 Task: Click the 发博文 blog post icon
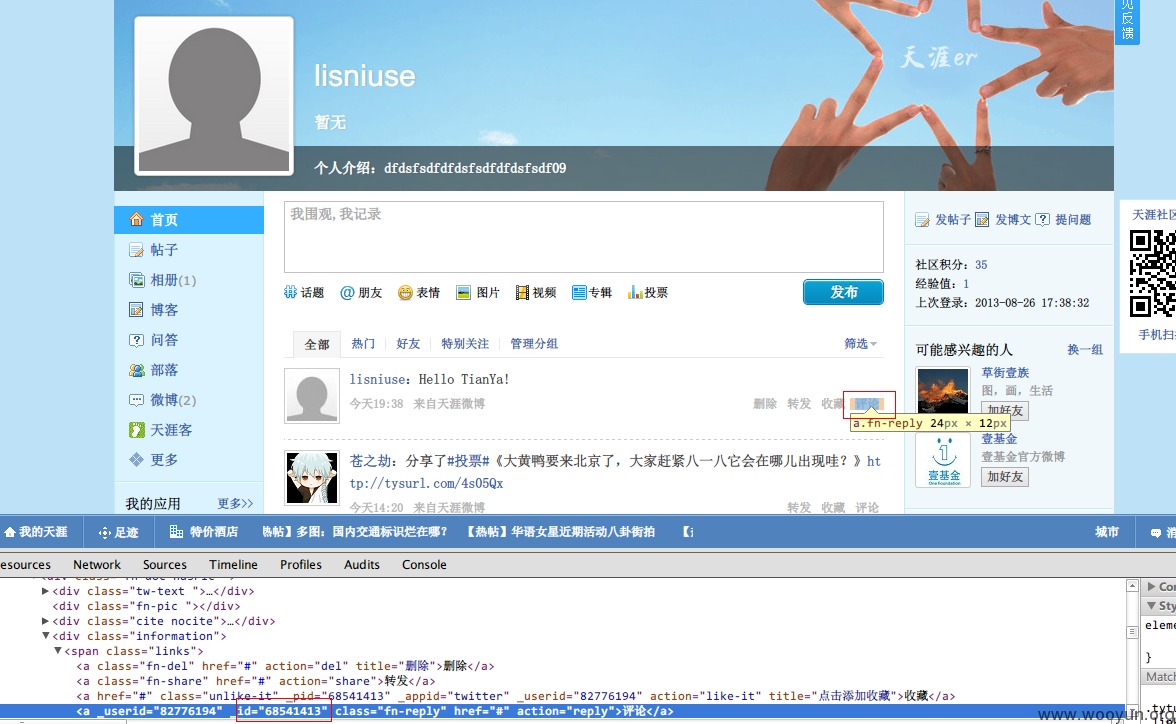tap(982, 220)
